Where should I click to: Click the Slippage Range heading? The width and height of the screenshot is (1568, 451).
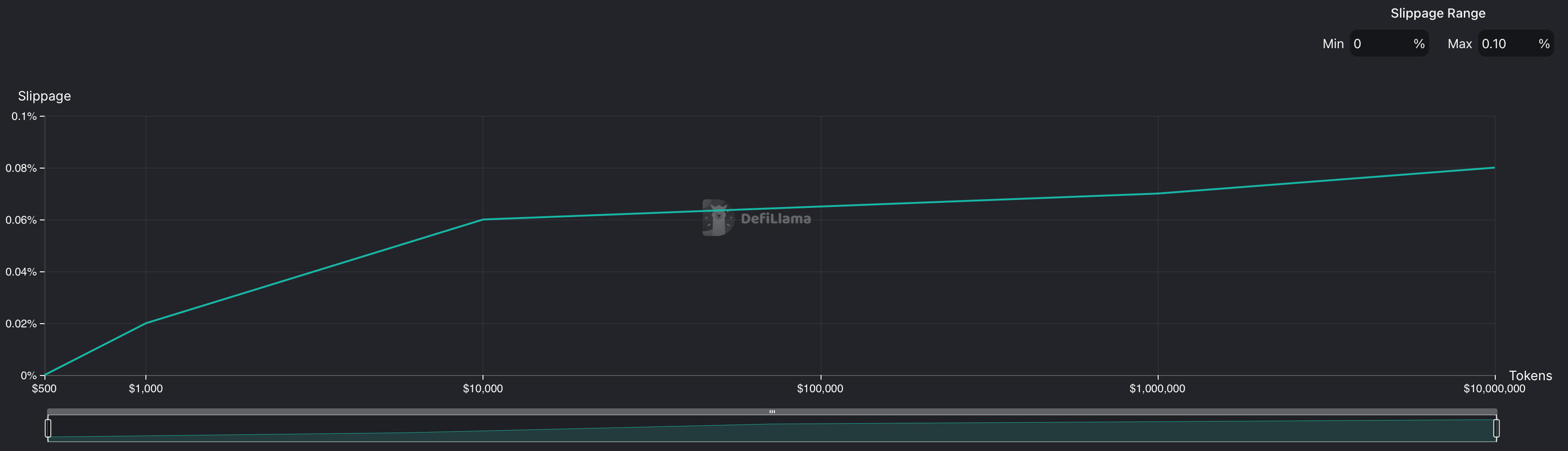click(1438, 13)
